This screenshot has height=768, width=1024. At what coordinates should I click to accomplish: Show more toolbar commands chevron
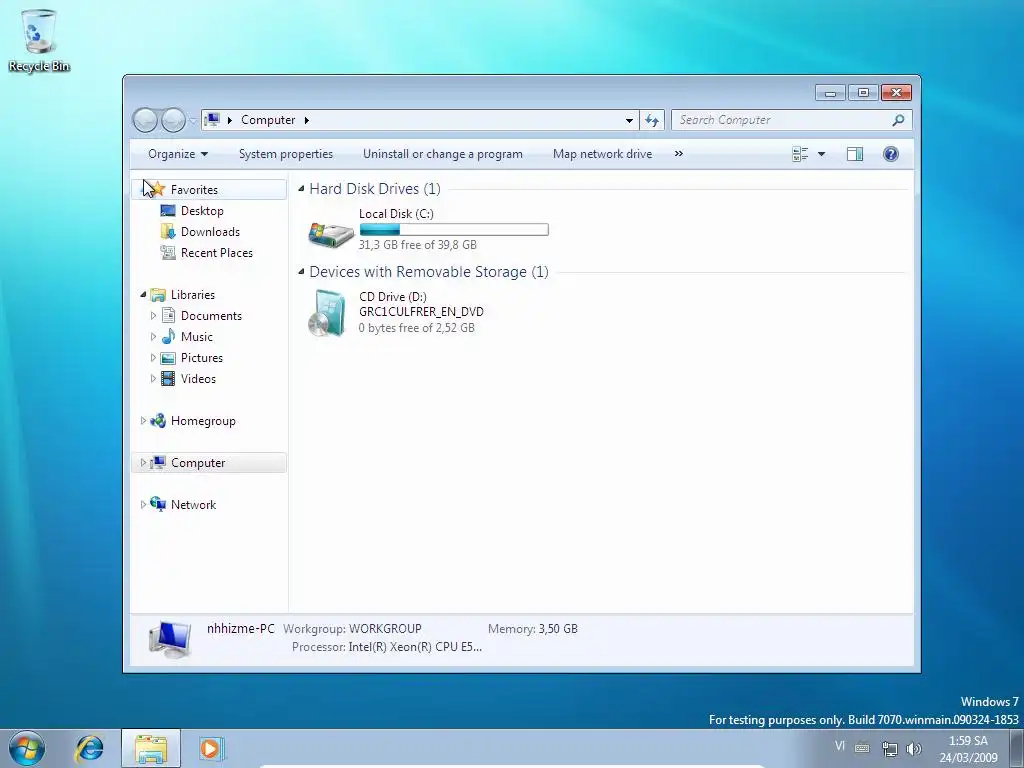click(679, 153)
